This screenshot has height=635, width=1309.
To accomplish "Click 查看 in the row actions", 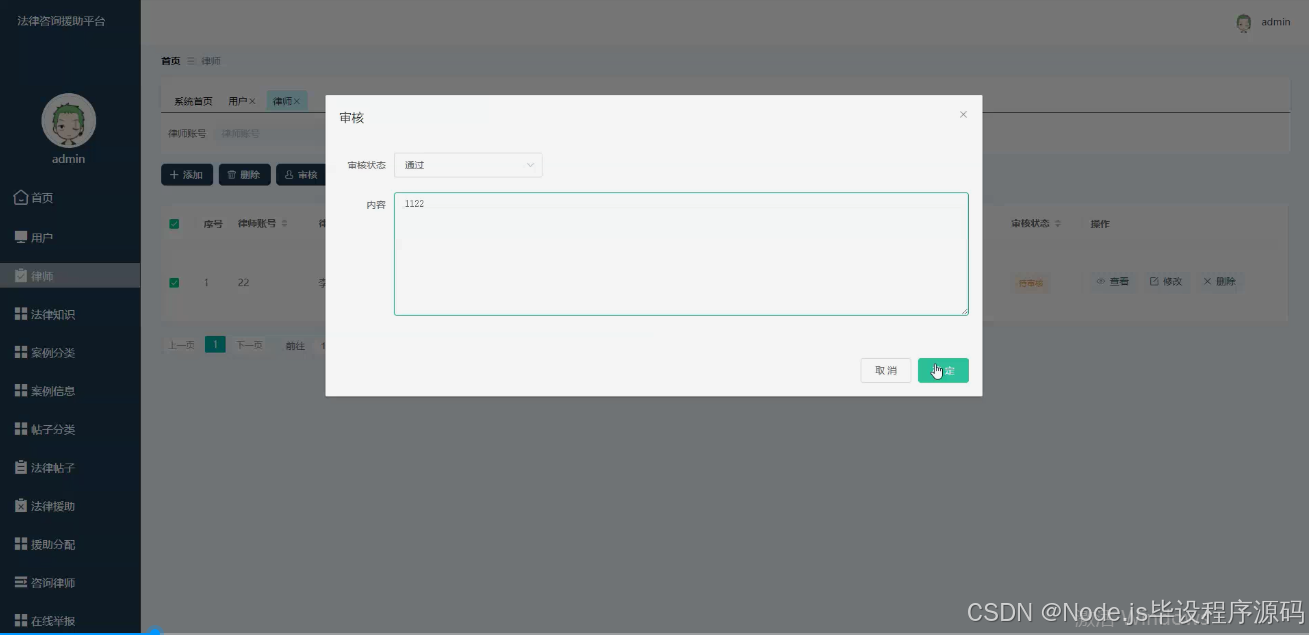I will coord(1113,282).
